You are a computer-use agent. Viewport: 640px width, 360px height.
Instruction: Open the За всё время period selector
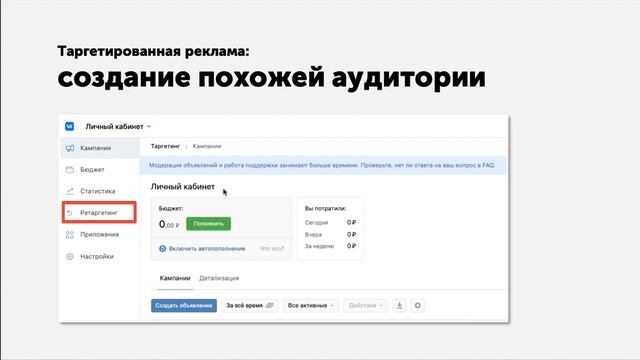[x=249, y=306]
